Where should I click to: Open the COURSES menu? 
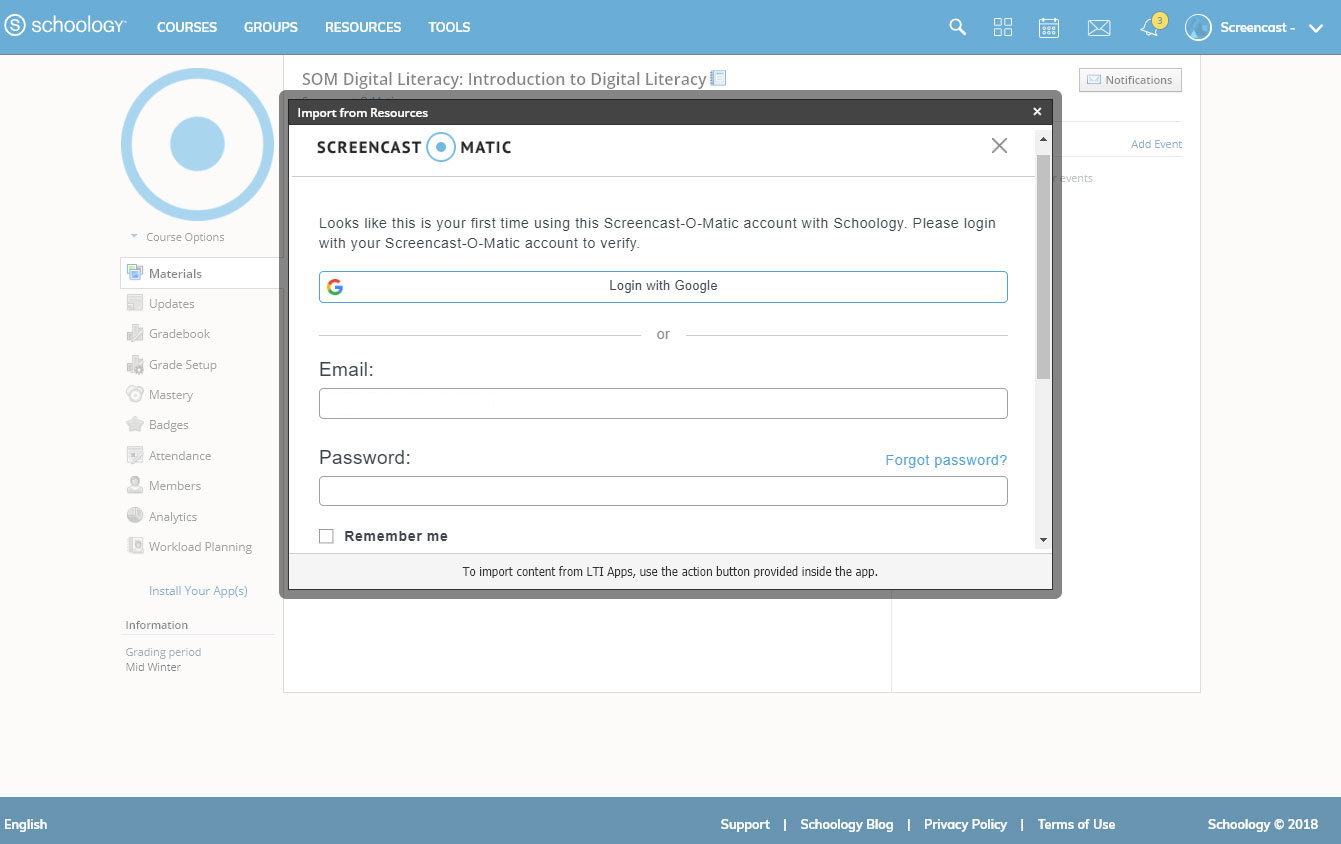coord(187,27)
